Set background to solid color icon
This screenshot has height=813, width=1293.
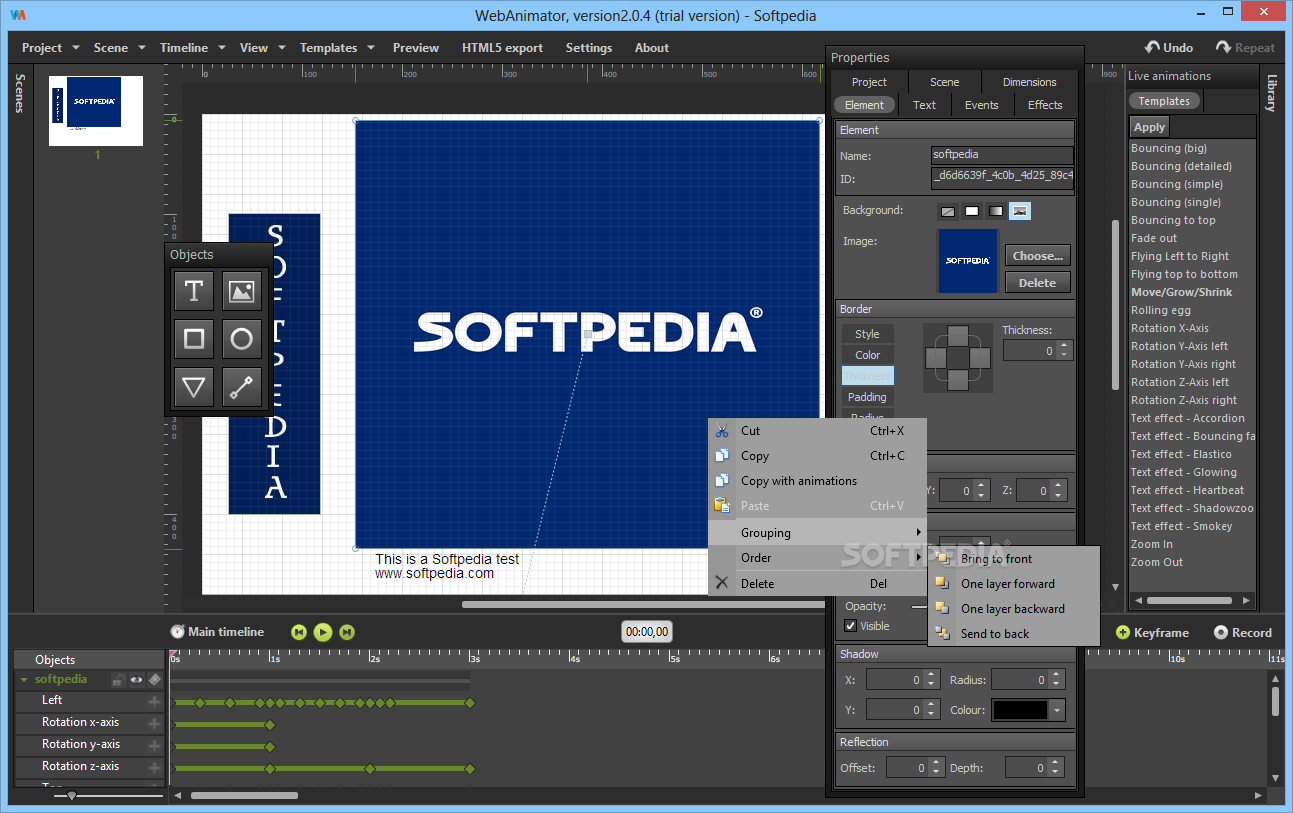coord(971,211)
